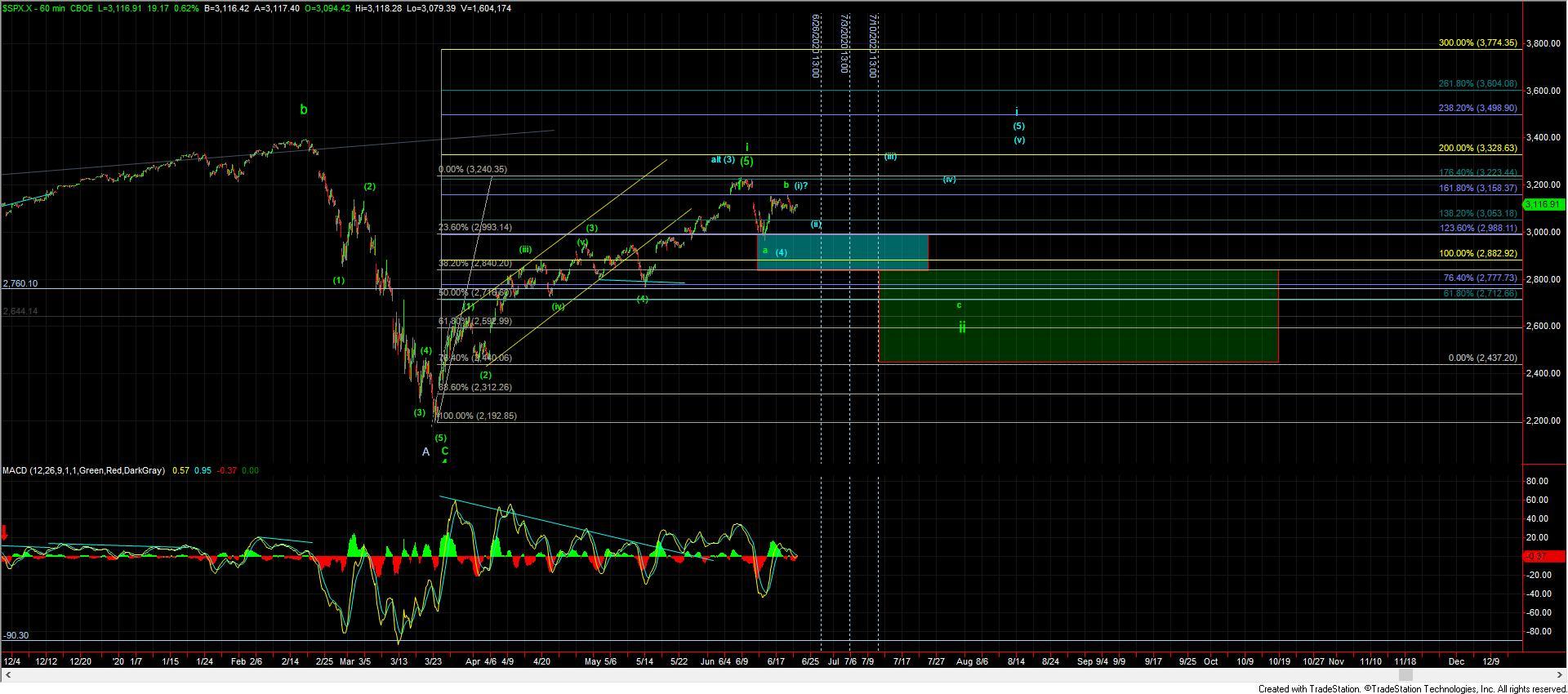The image size is (1568, 694).
Task: Select the green 'ii' wave label in green zone
Action: point(962,327)
